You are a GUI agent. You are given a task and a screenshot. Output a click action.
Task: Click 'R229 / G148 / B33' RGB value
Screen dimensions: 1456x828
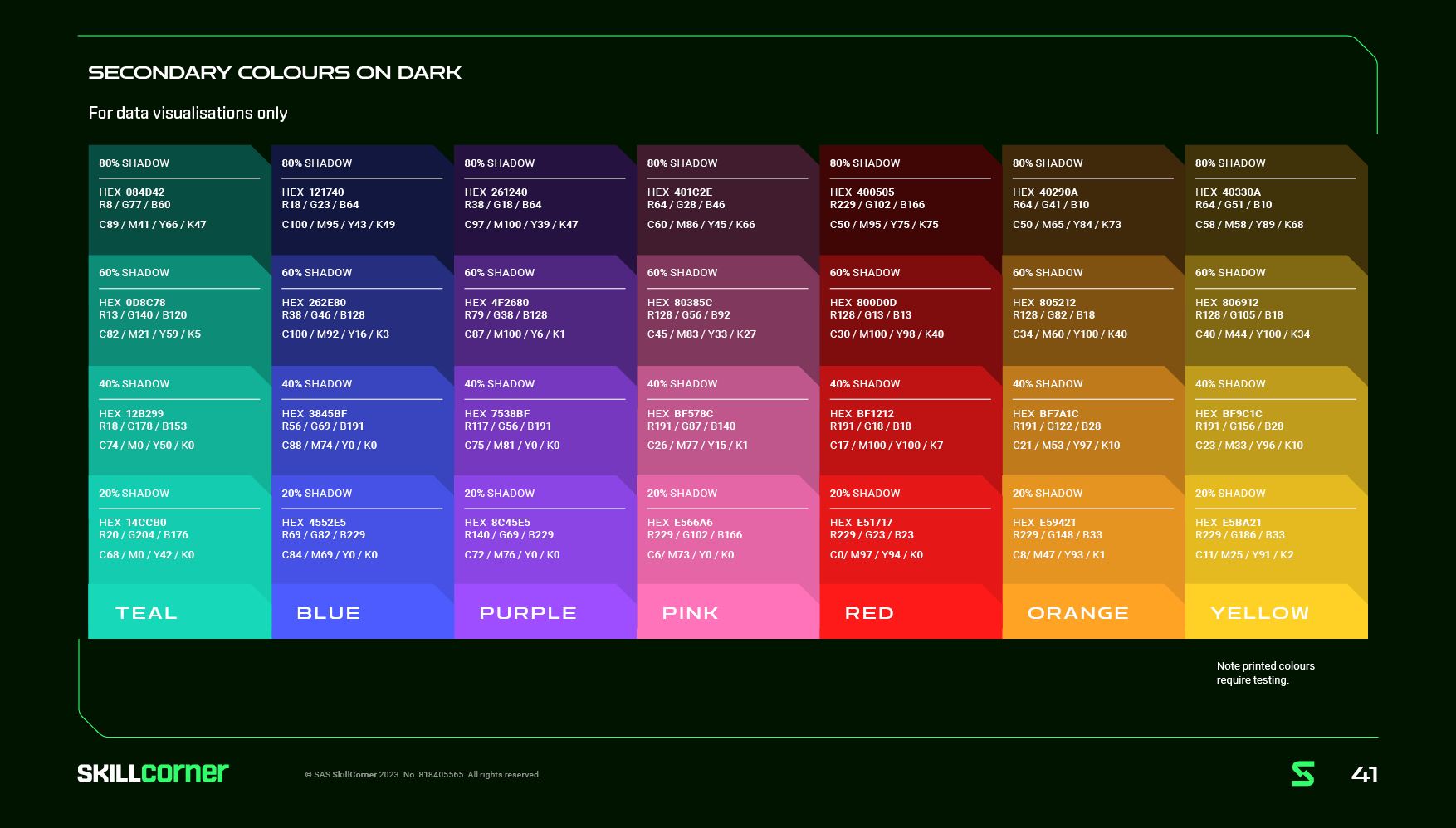click(1058, 535)
